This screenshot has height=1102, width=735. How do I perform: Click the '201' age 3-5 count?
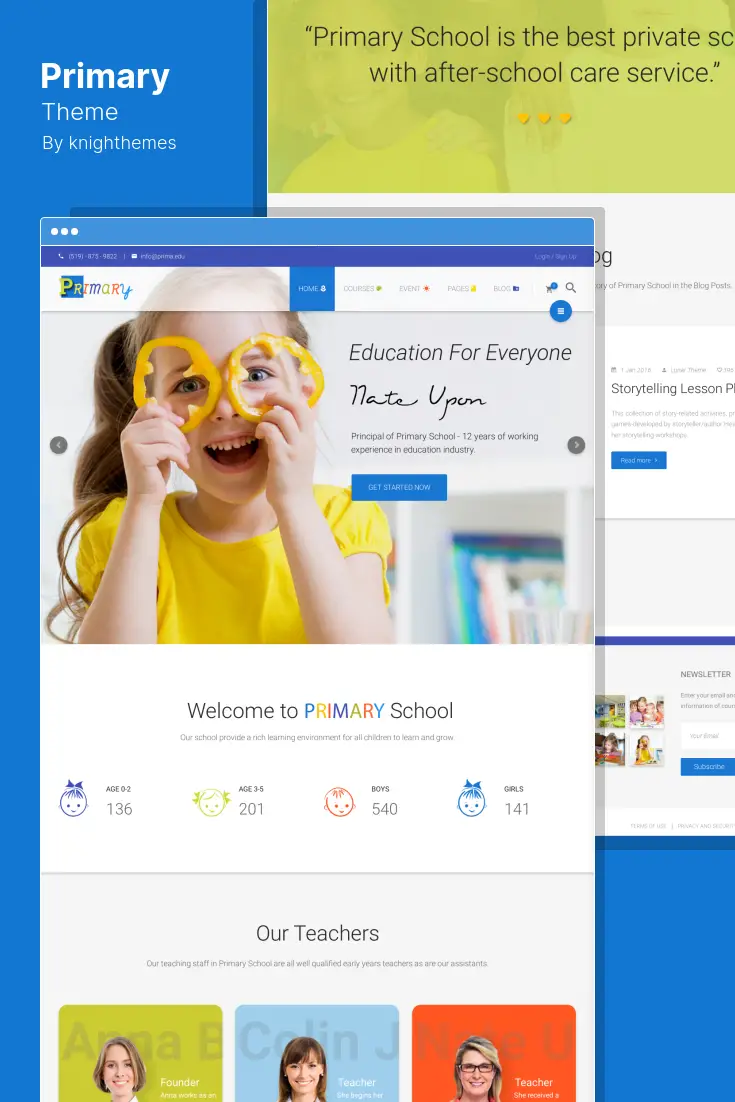point(252,809)
